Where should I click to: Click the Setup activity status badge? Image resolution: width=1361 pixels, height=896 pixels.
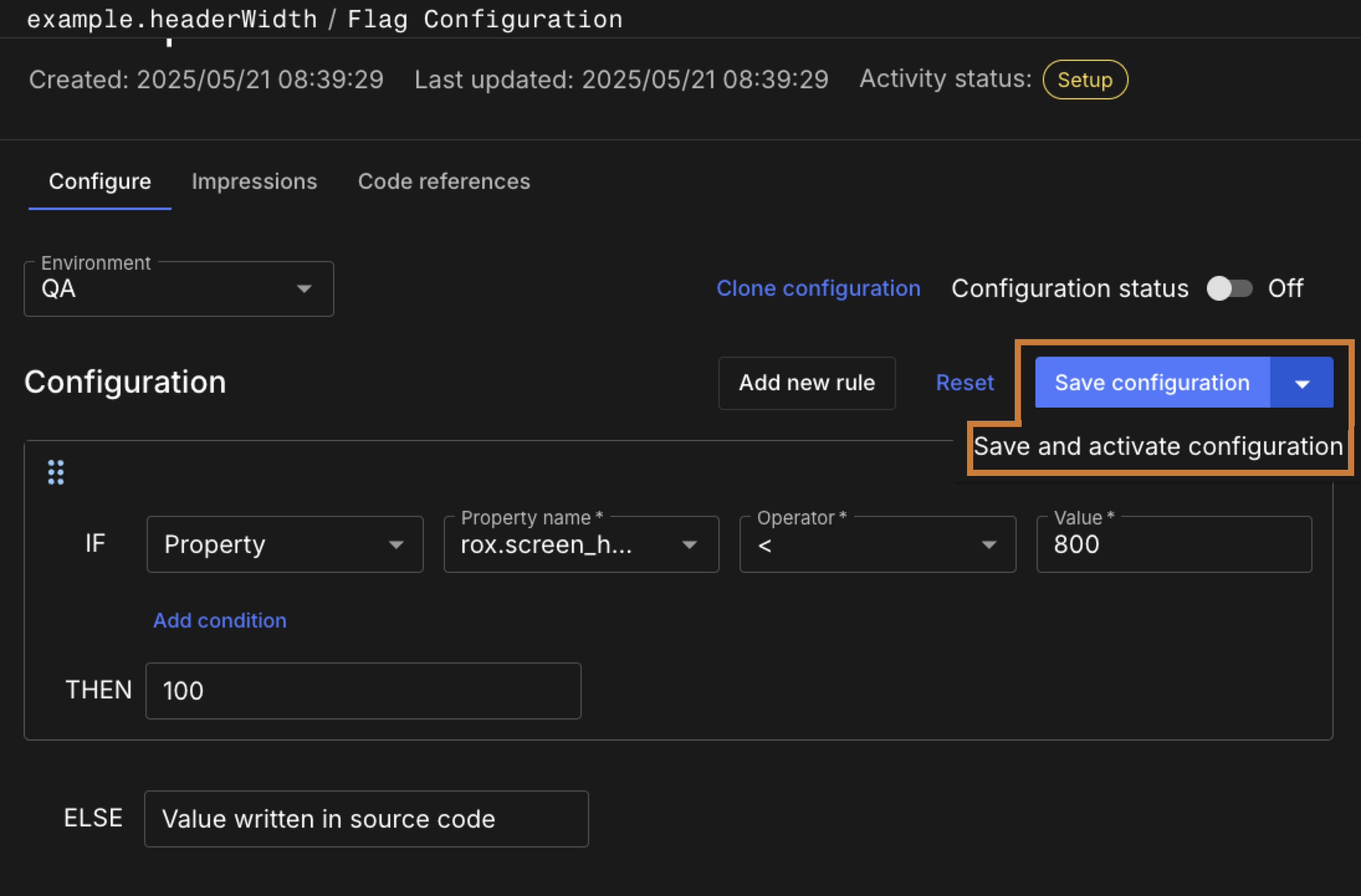click(1084, 80)
